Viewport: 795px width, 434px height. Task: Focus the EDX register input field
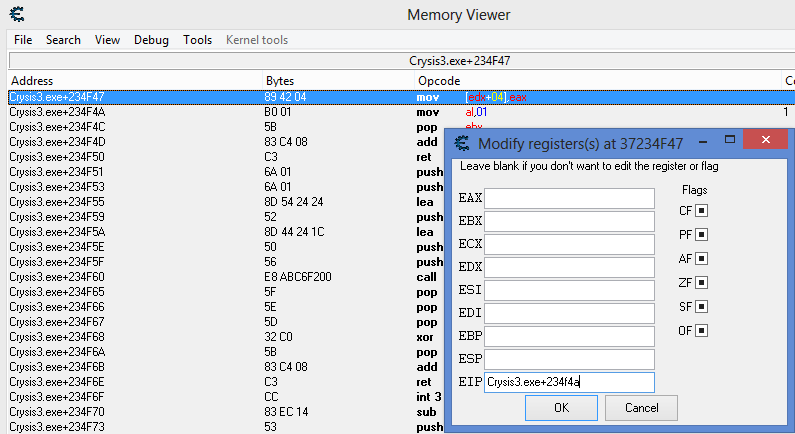click(x=569, y=267)
